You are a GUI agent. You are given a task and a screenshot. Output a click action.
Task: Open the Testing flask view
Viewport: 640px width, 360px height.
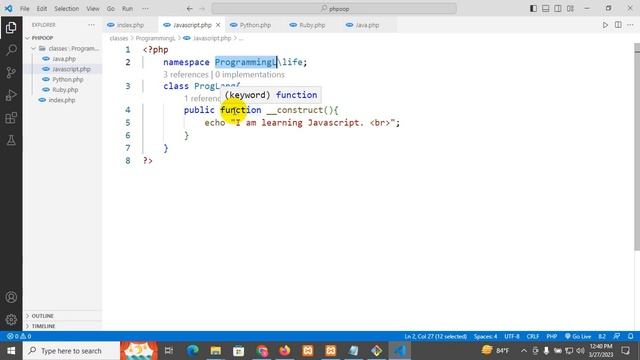tap(11, 140)
